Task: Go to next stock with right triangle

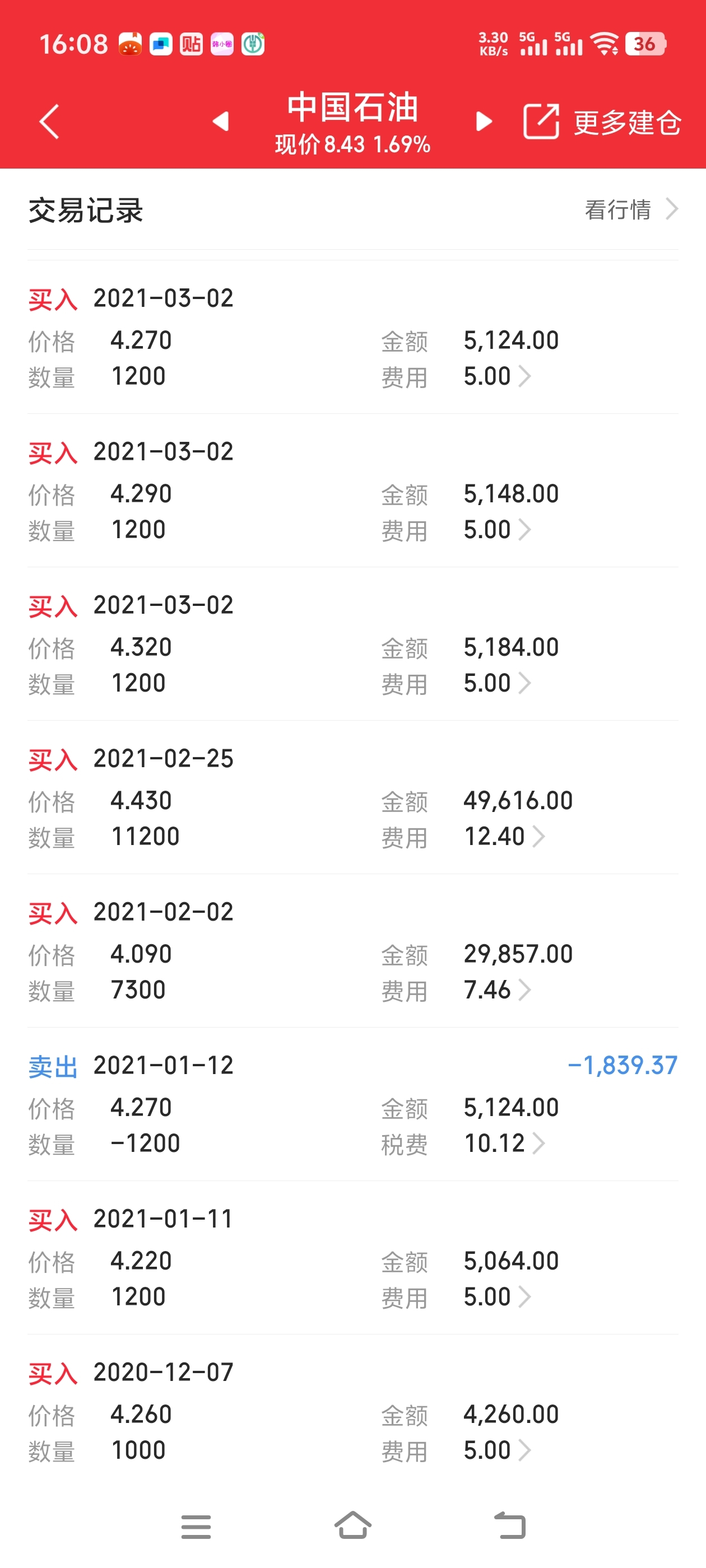Action: coord(484,122)
